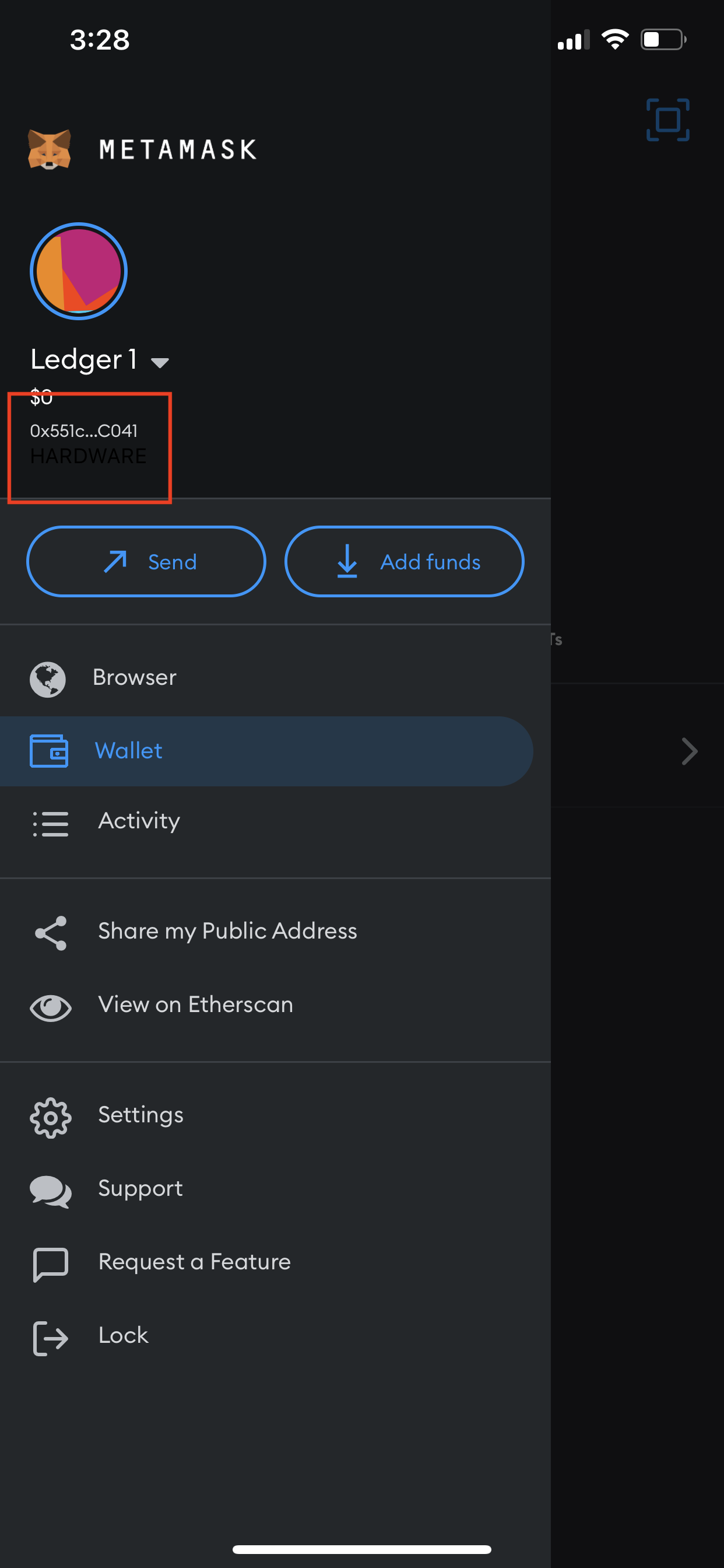724x1568 pixels.
Task: Click the colorful account avatar circle
Action: click(x=78, y=271)
